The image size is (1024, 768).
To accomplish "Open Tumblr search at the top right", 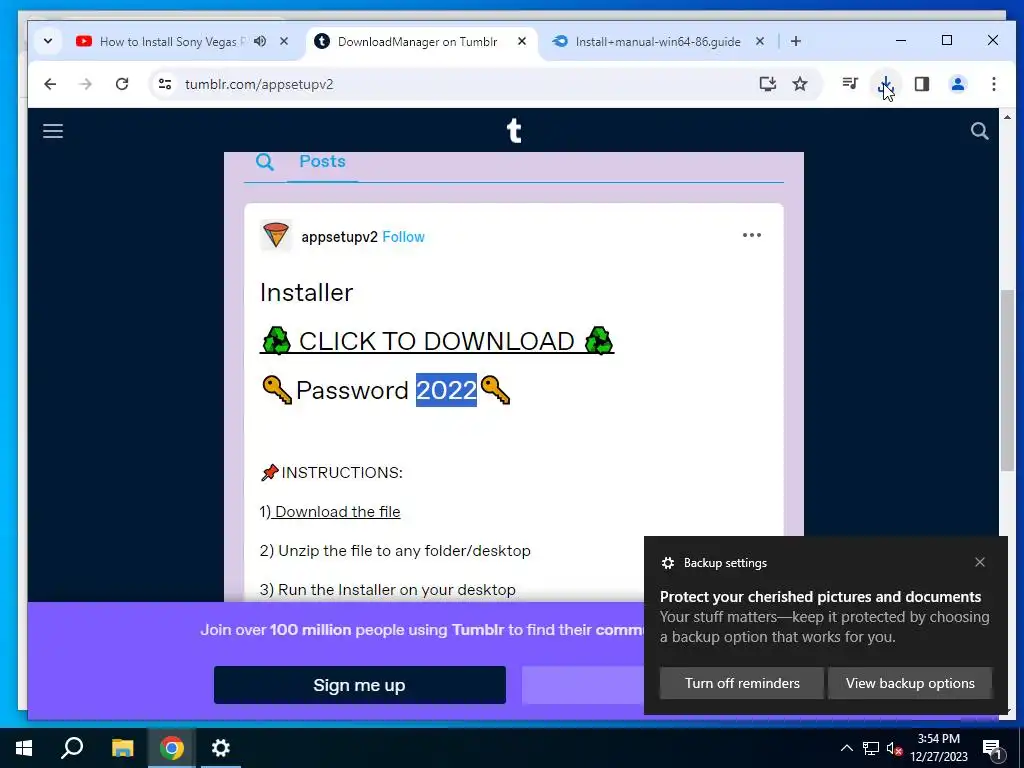I will pyautogui.click(x=980, y=131).
